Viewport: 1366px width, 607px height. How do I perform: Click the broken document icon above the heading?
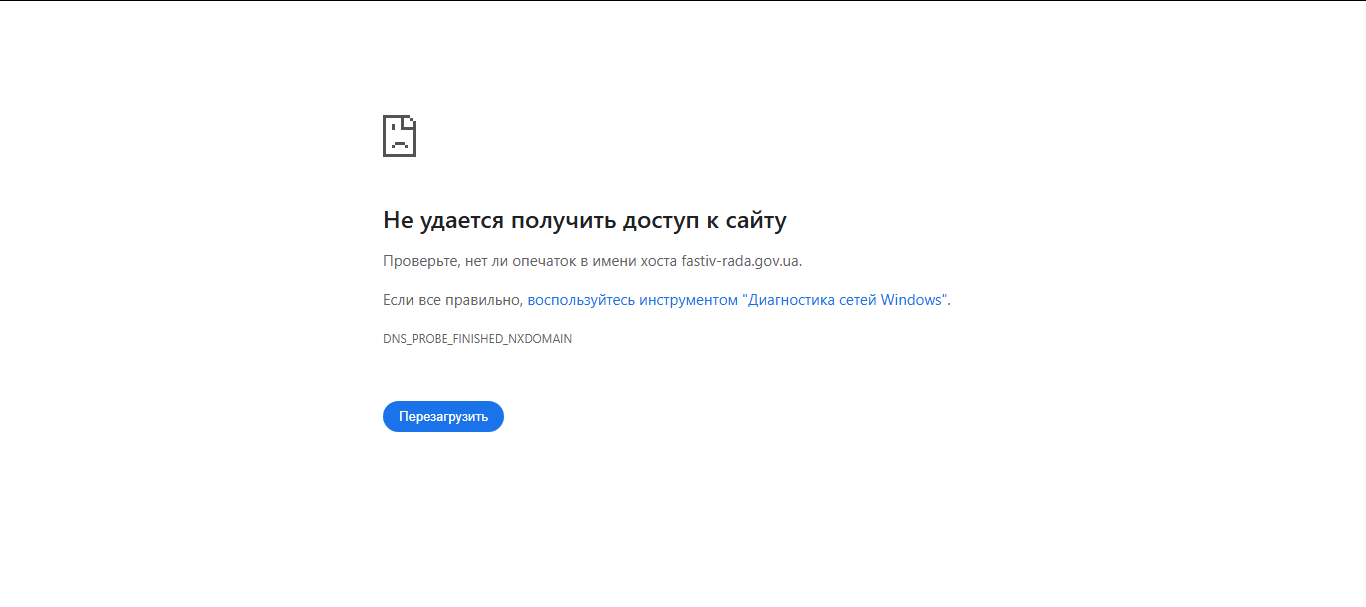(x=400, y=136)
